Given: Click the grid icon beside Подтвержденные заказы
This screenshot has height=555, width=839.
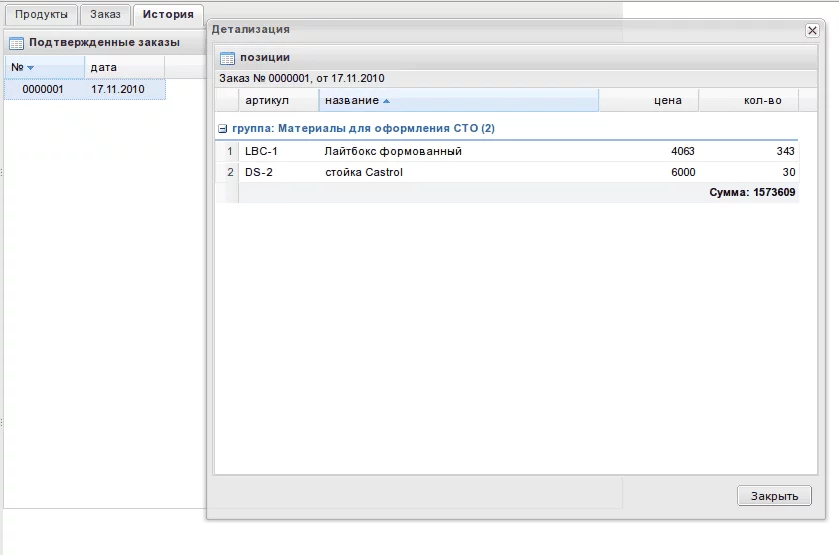Looking at the screenshot, I should [x=16, y=43].
